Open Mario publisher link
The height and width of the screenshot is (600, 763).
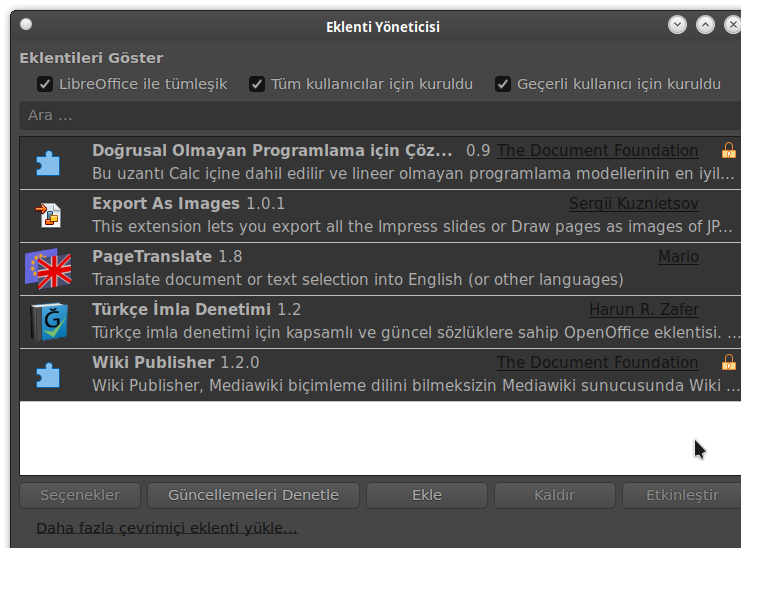click(678, 256)
